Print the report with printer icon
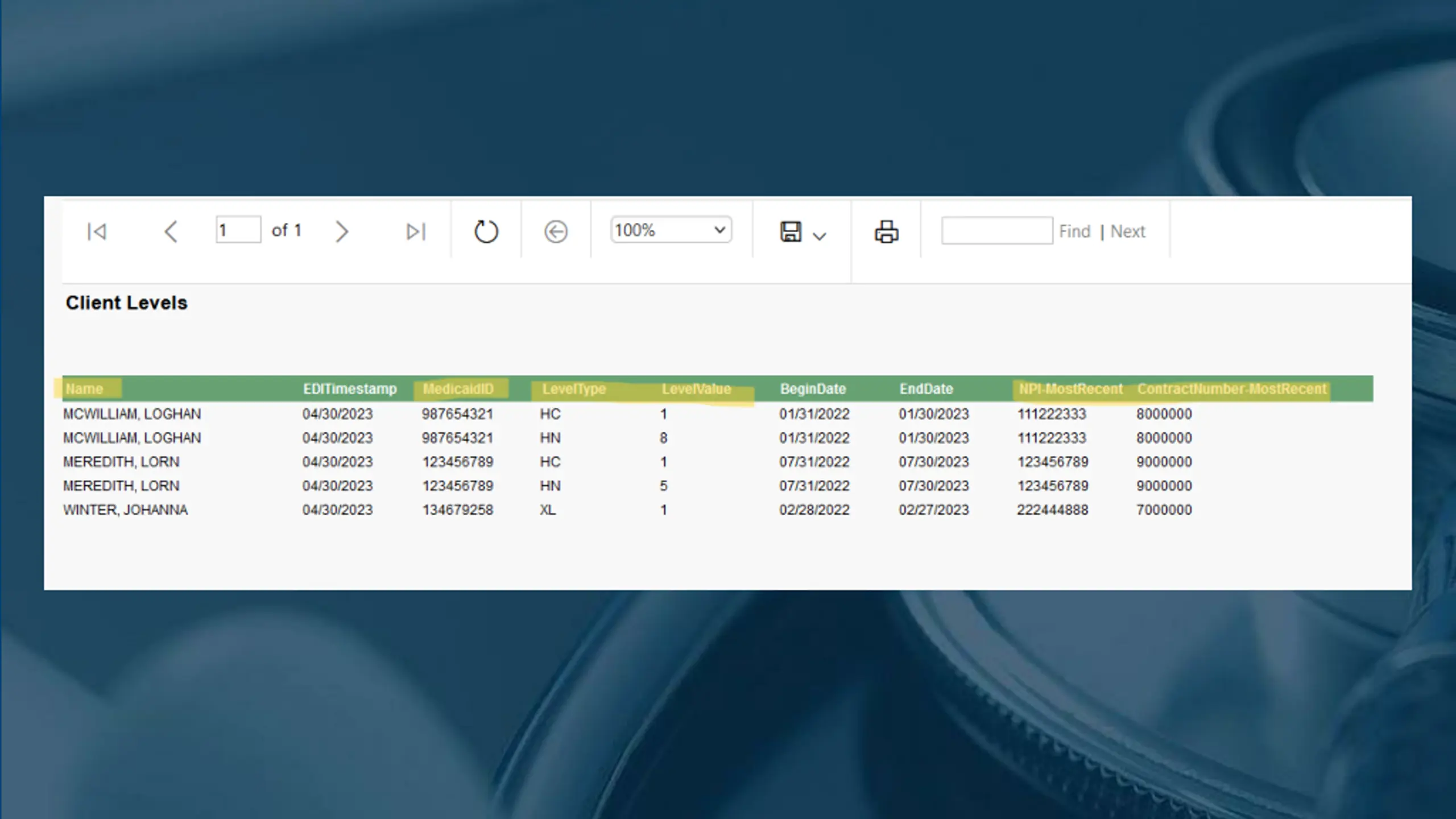The height and width of the screenshot is (819, 1456). [x=886, y=231]
